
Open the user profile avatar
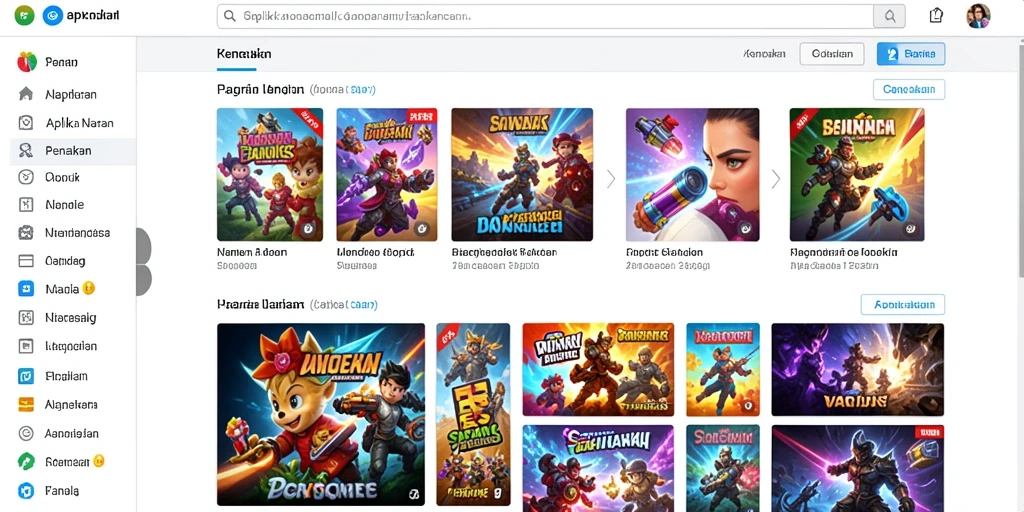coord(978,16)
